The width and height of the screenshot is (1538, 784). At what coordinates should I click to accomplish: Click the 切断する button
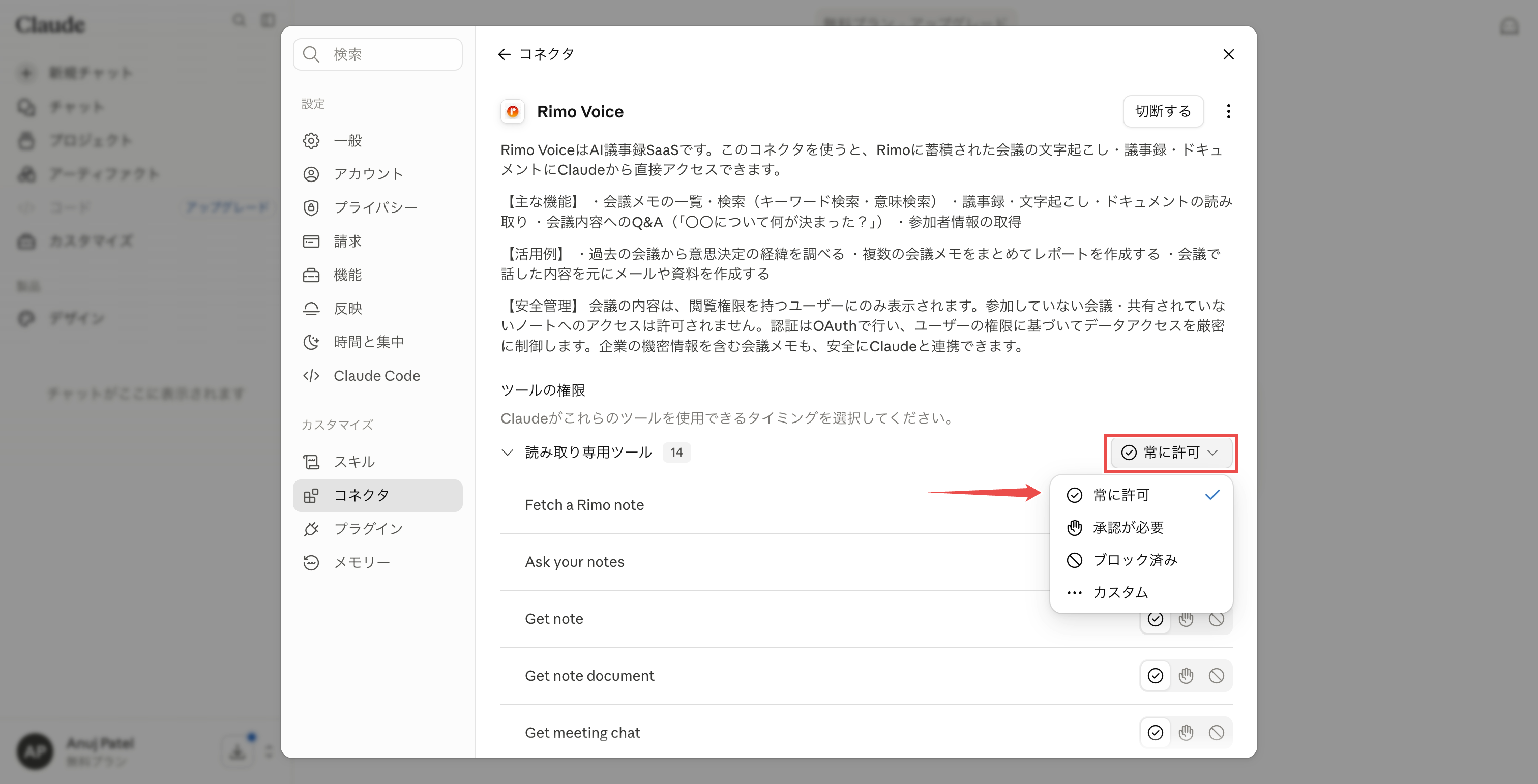click(1163, 111)
